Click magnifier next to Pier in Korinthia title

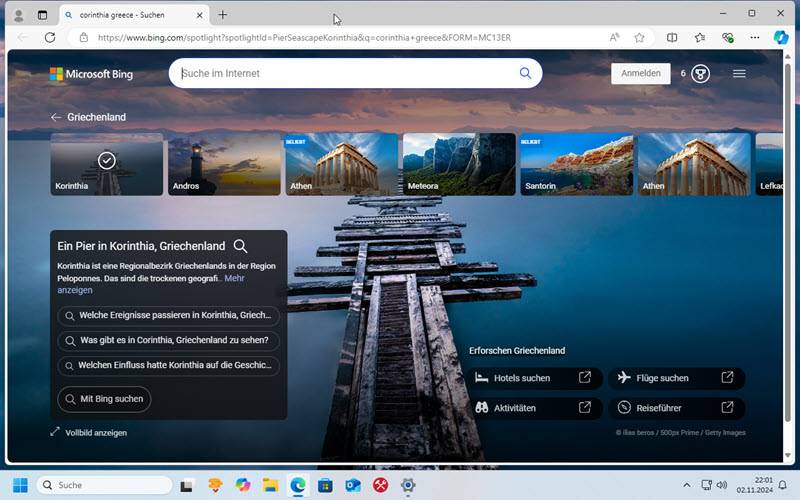(x=240, y=246)
